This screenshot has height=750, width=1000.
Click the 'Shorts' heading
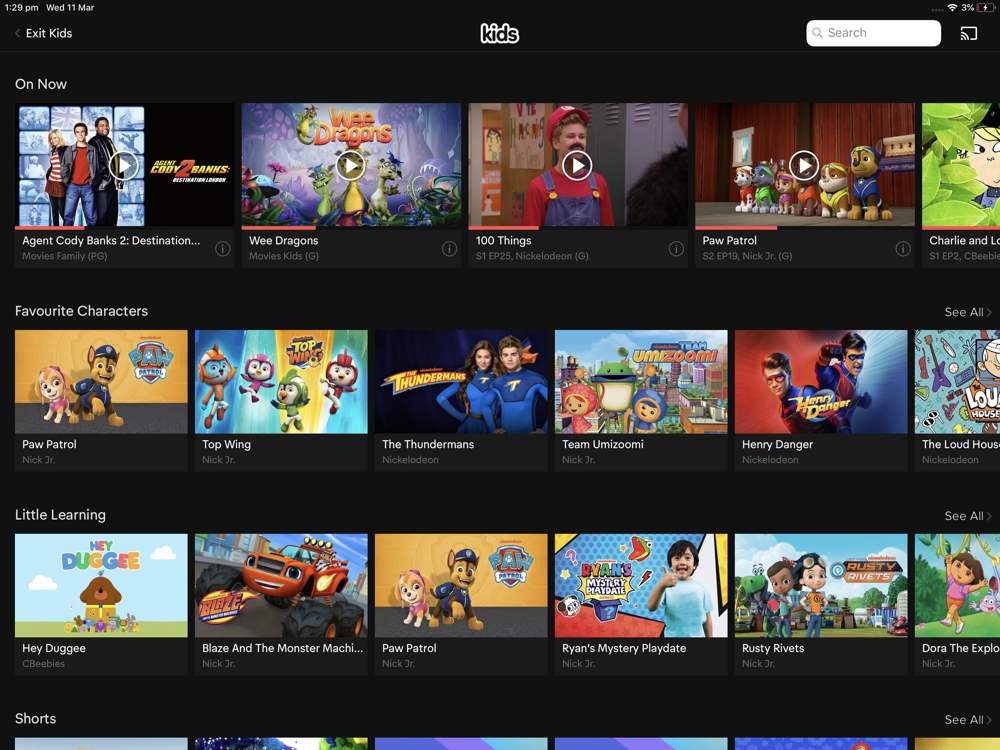(36, 719)
